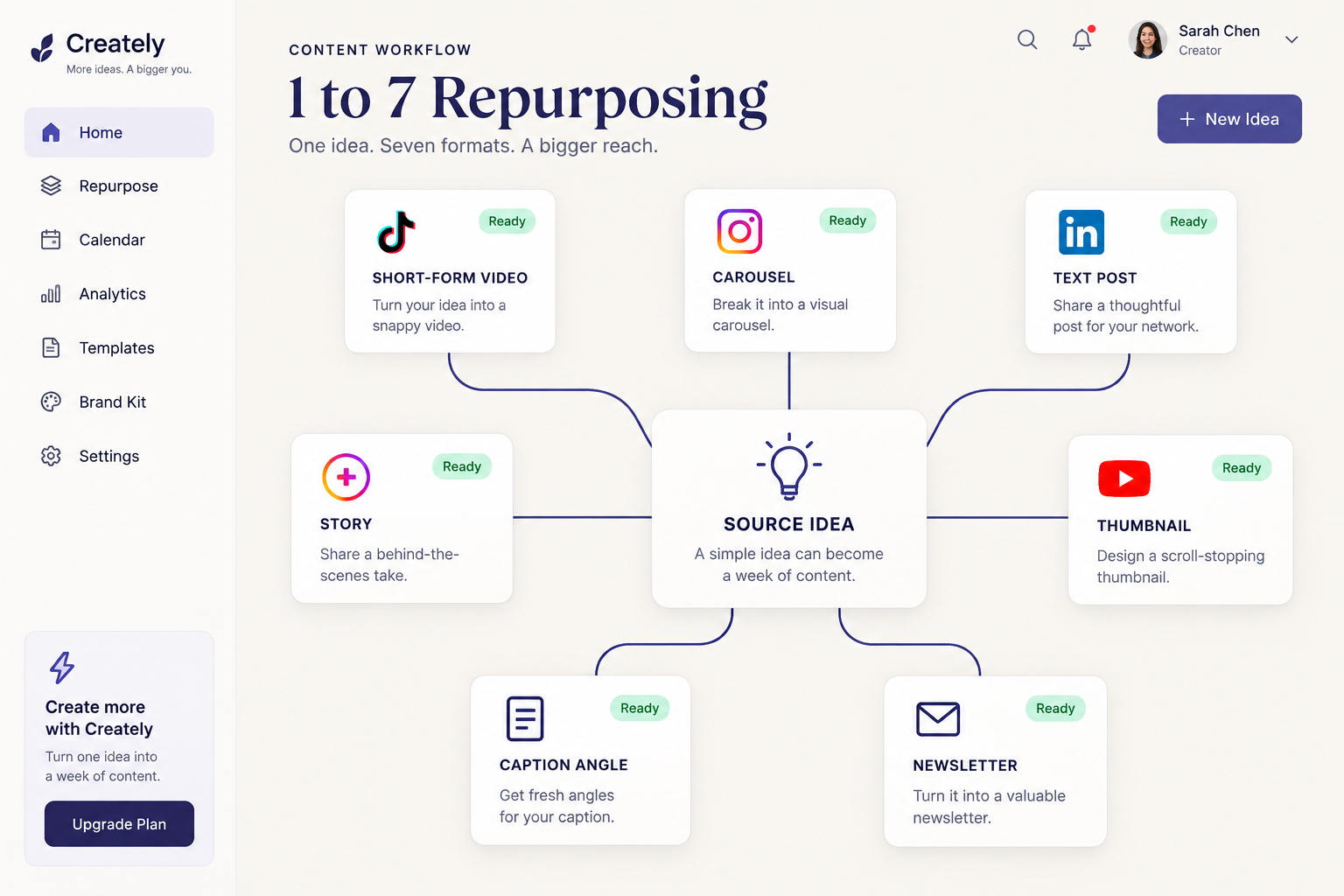1344x896 pixels.
Task: Click the Calendar icon in sidebar
Action: [x=51, y=240]
